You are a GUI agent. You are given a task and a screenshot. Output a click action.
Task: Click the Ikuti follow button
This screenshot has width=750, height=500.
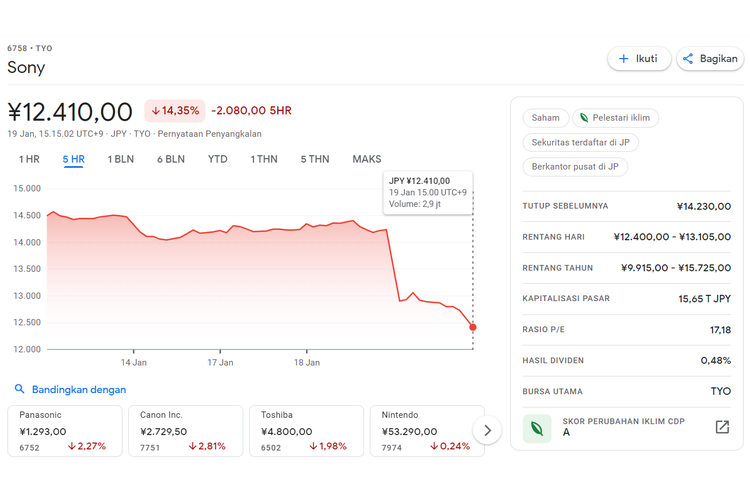click(639, 59)
